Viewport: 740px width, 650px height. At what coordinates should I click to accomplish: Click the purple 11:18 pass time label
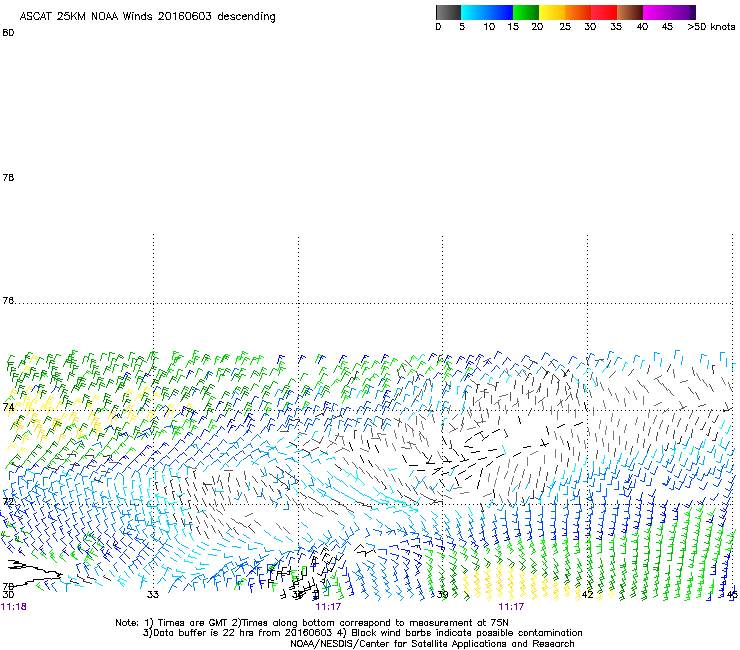(x=14, y=607)
